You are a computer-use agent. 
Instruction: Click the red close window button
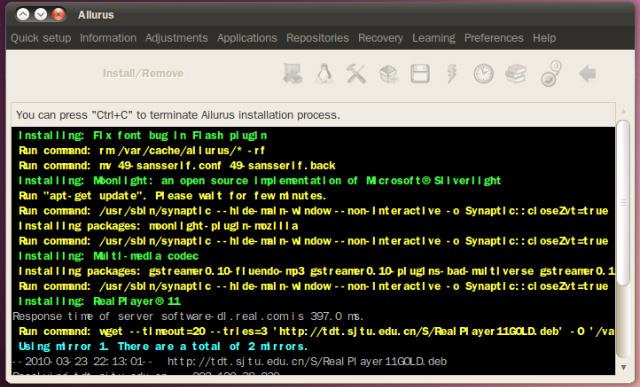pyautogui.click(x=58, y=15)
